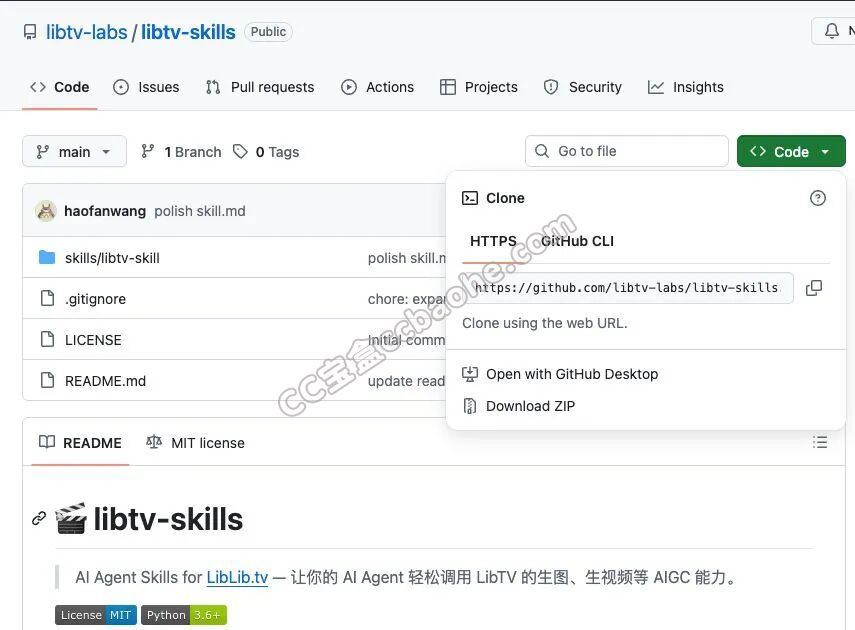Open the README.md file
The width and height of the screenshot is (855, 630).
click(105, 381)
